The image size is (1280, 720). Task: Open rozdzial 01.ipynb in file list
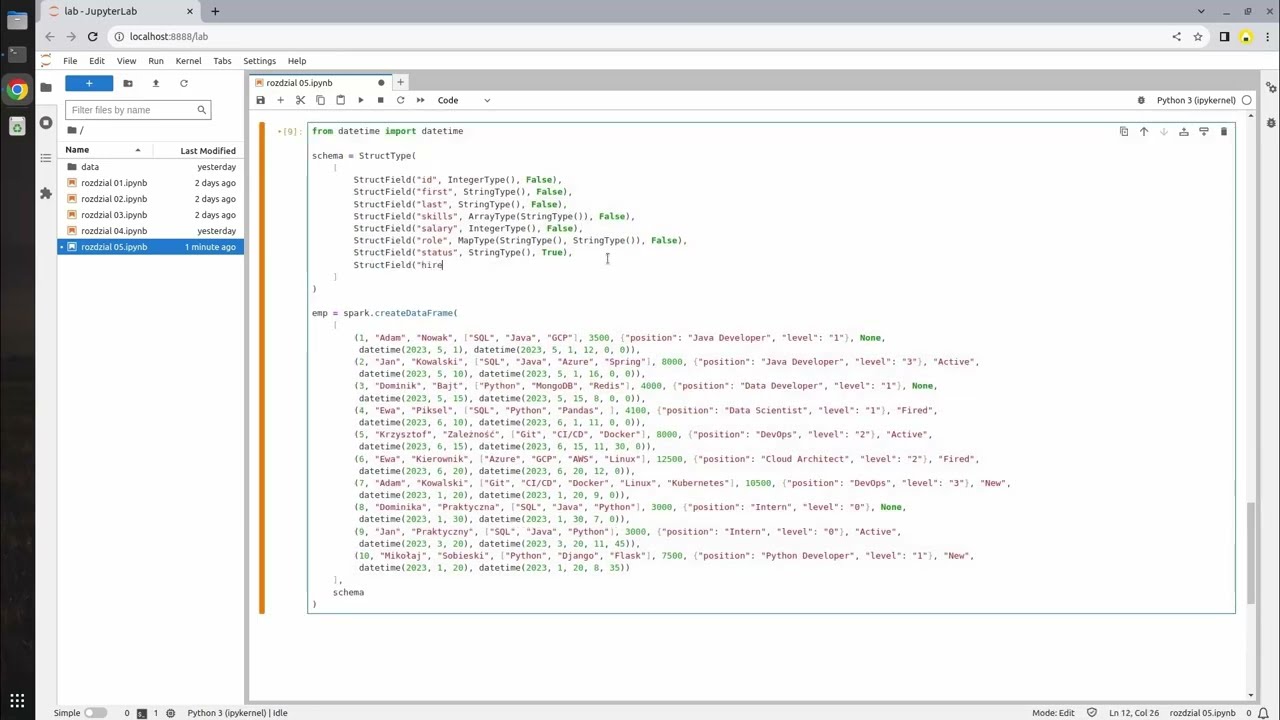151,183
